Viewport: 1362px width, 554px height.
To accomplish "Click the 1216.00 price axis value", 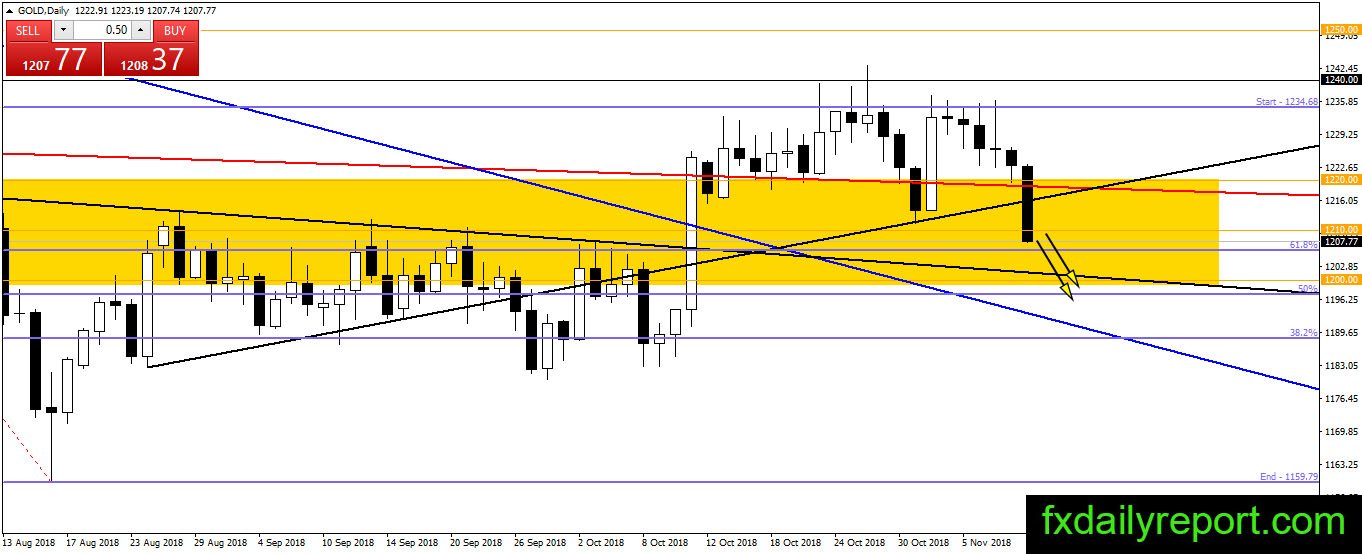I will [x=1339, y=201].
